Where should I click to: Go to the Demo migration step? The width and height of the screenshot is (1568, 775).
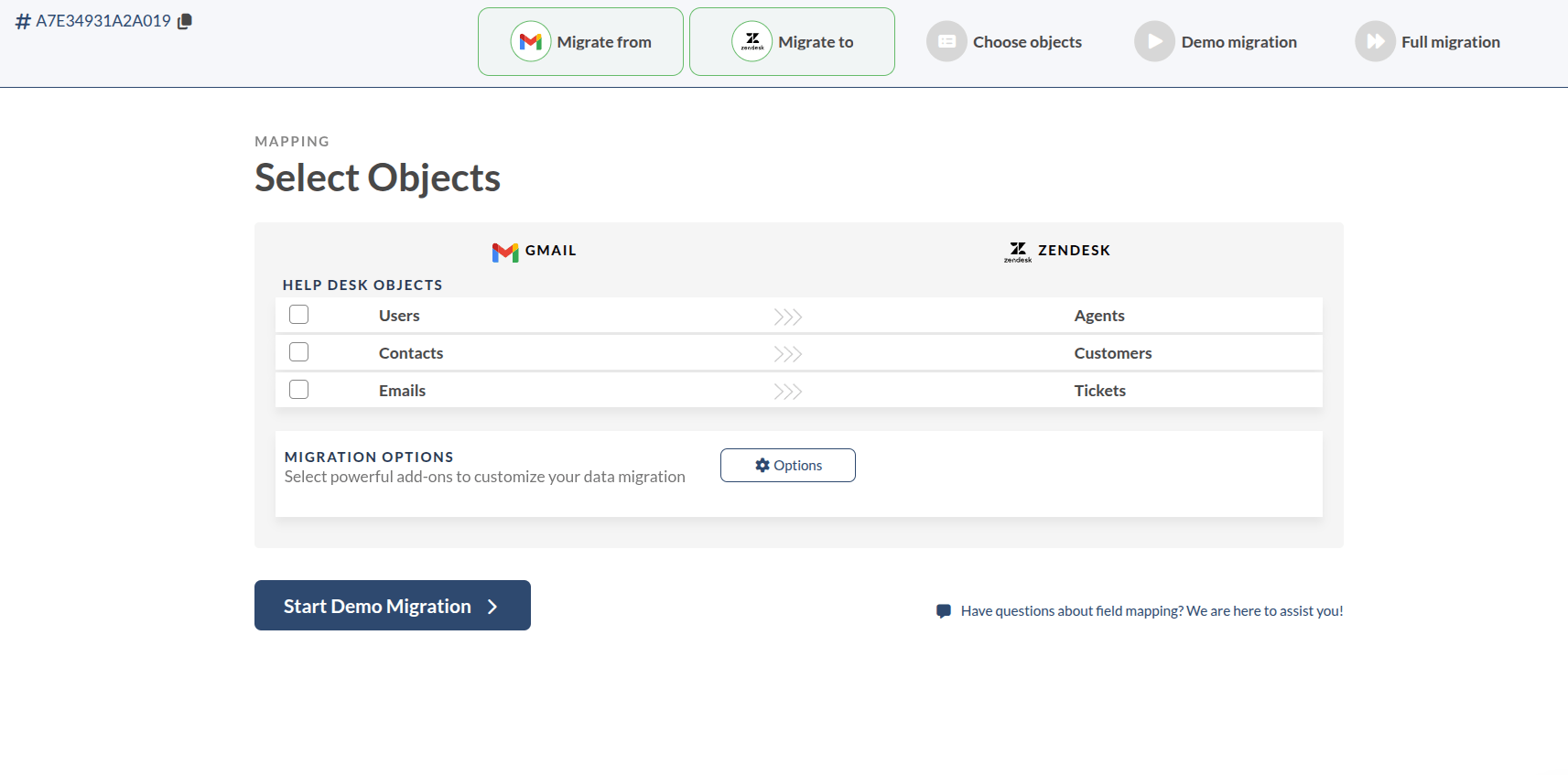(x=1216, y=41)
